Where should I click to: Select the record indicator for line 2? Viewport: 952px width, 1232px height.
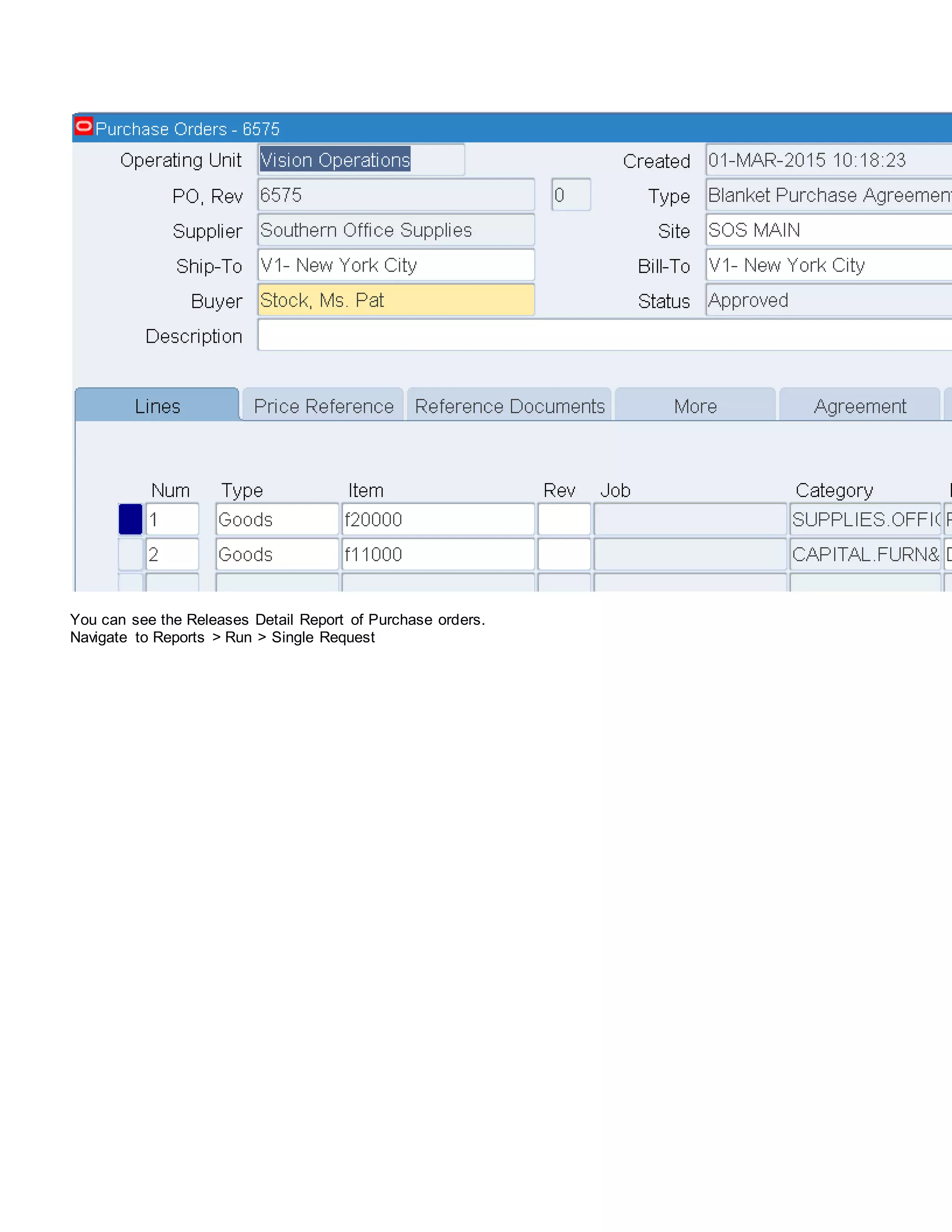click(130, 554)
